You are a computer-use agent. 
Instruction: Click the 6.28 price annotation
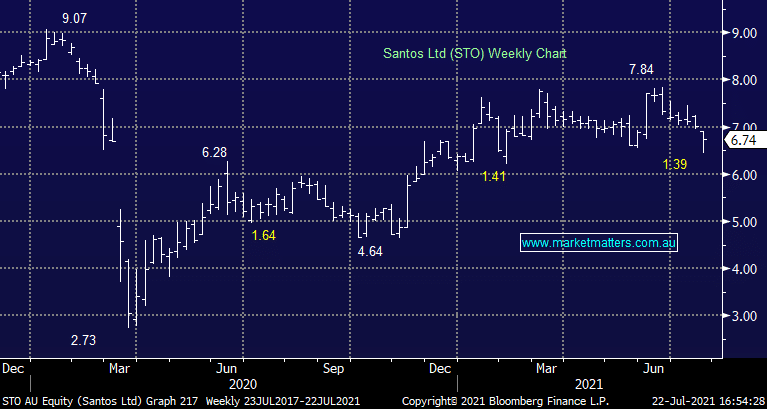click(214, 152)
